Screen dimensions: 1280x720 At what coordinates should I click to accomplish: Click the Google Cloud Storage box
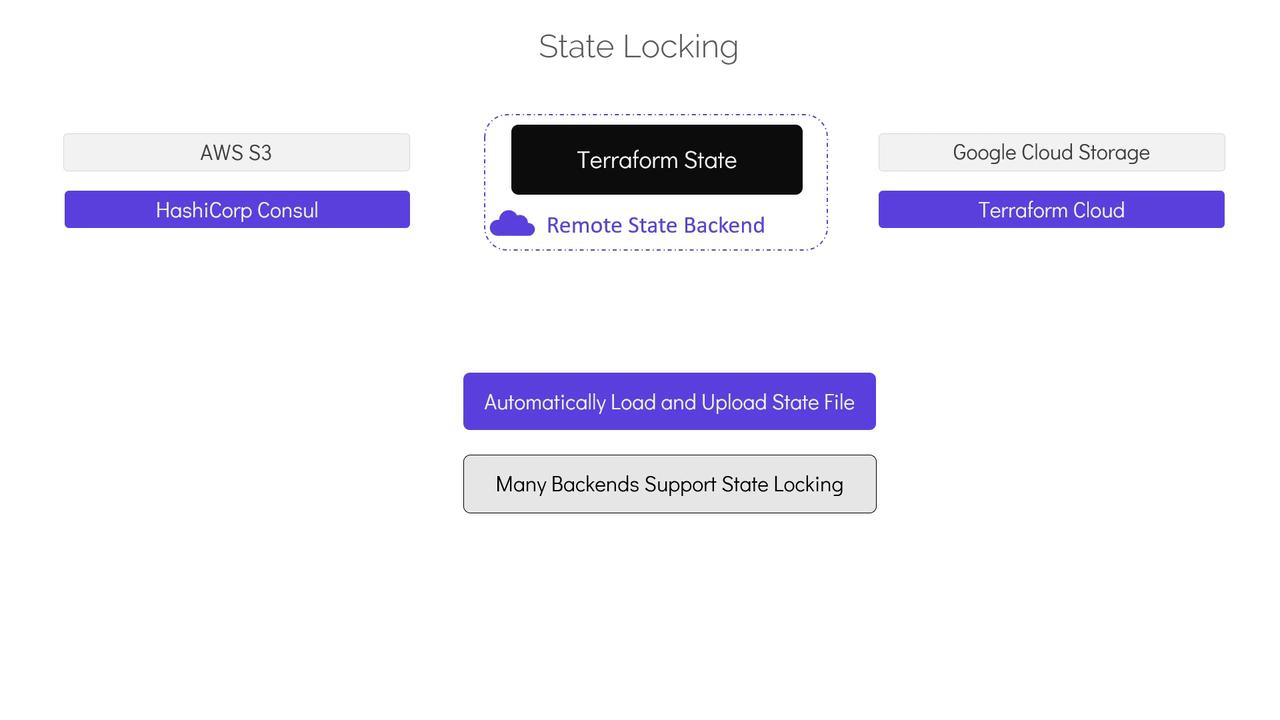tap(1051, 153)
